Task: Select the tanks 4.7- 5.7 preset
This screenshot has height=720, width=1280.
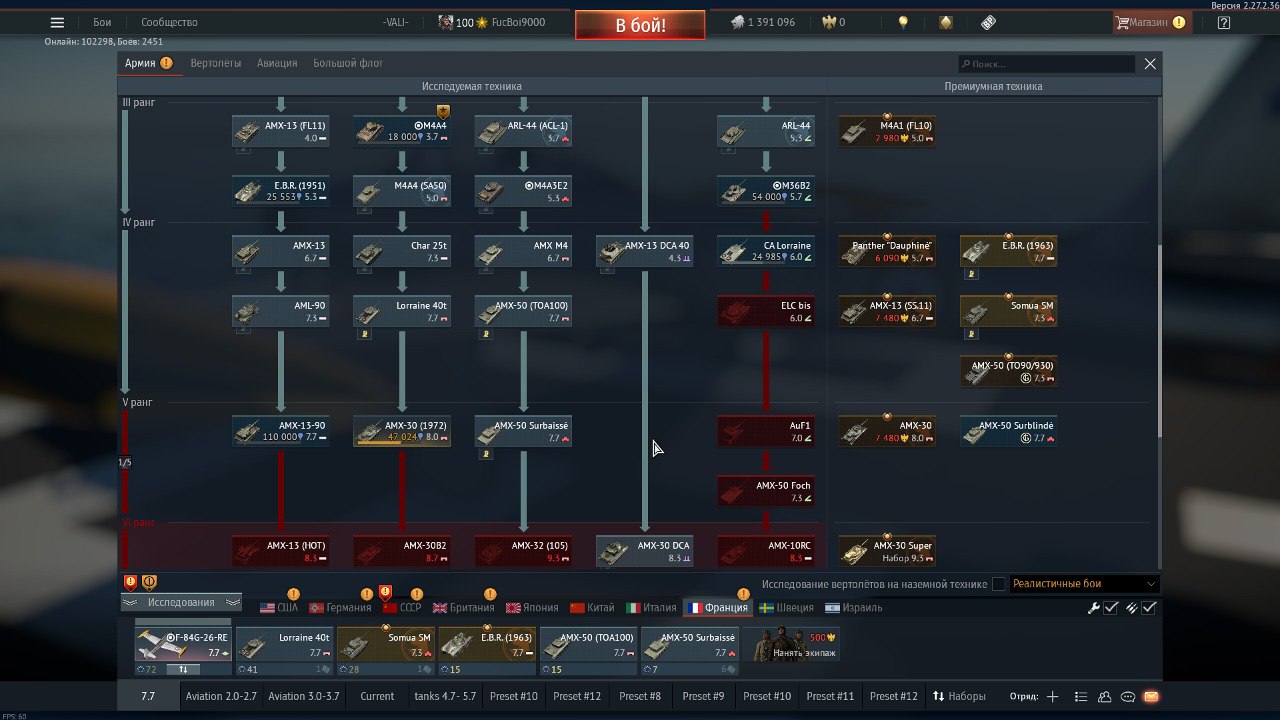Action: 445,696
